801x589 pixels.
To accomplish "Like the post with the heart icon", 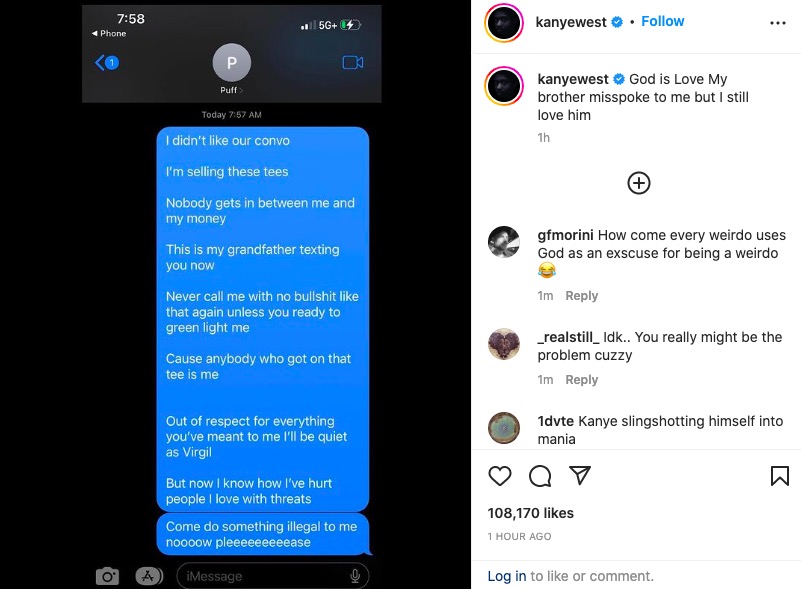I will (500, 476).
